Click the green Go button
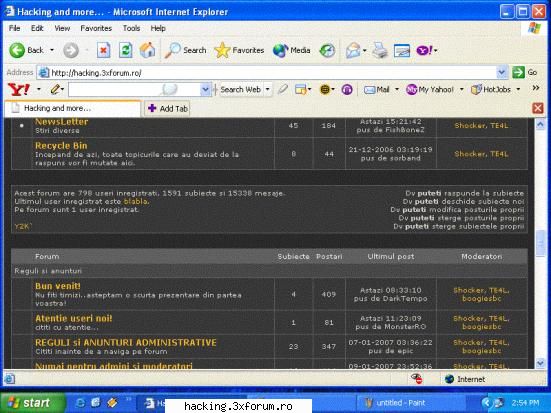 (524, 72)
